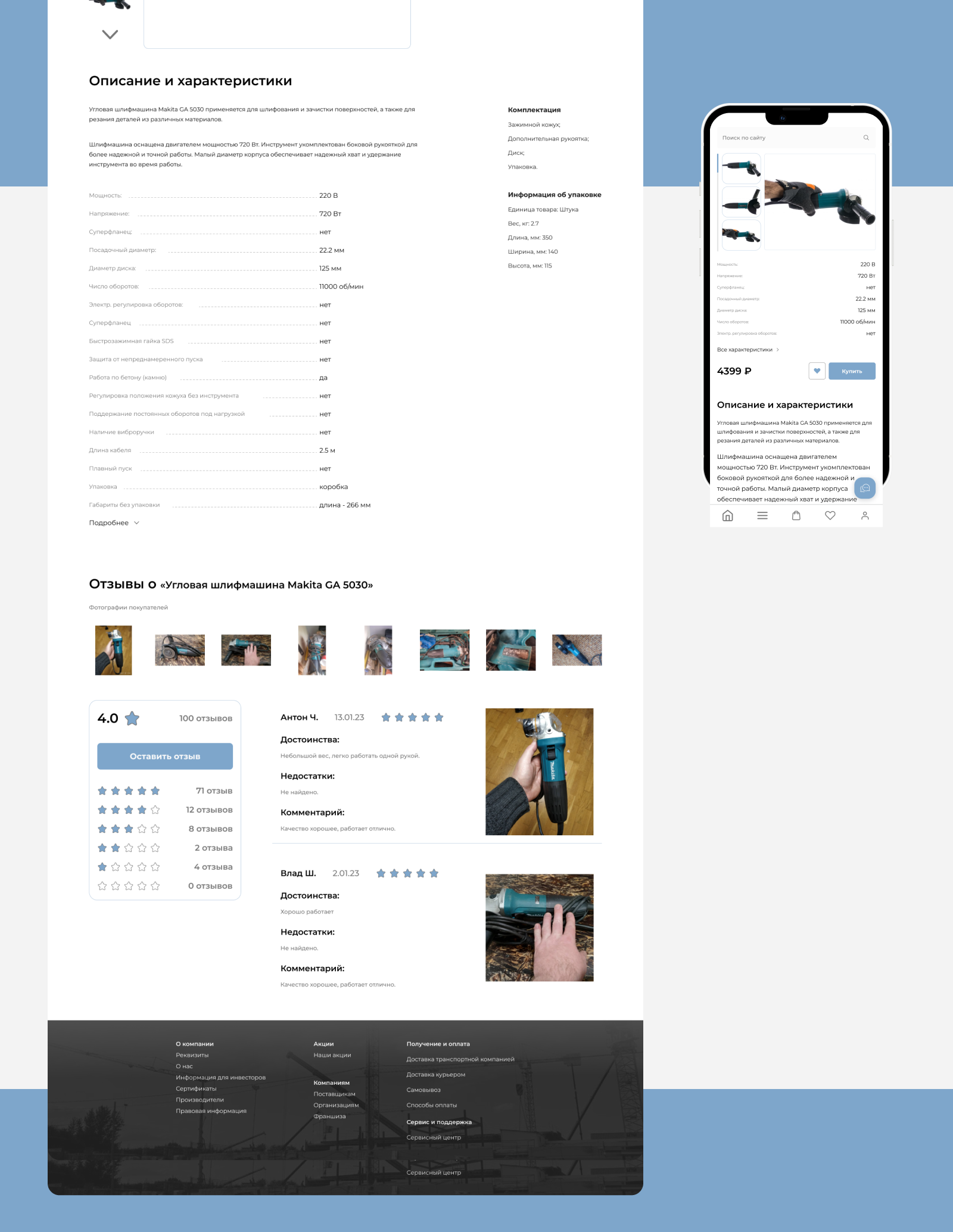Click reviewer name "Влад Ш."
Screen dimensions: 953x1232
tap(298, 873)
